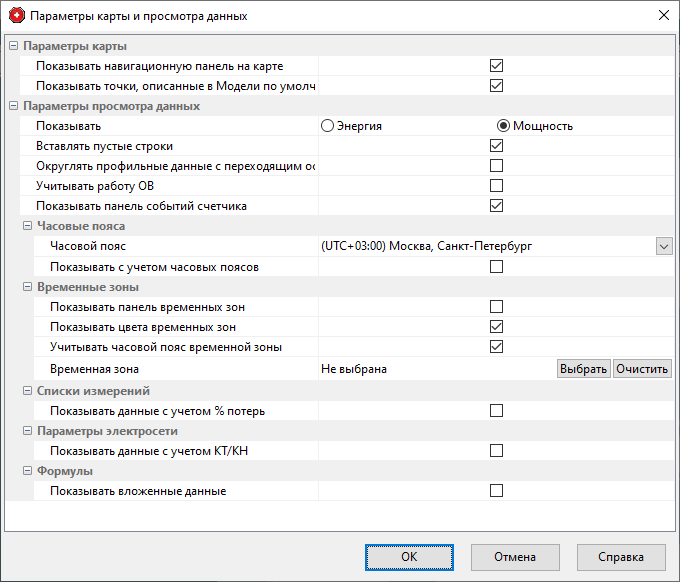
Task: Enable Учитывать работу ОВ checkbox
Action: pos(496,186)
